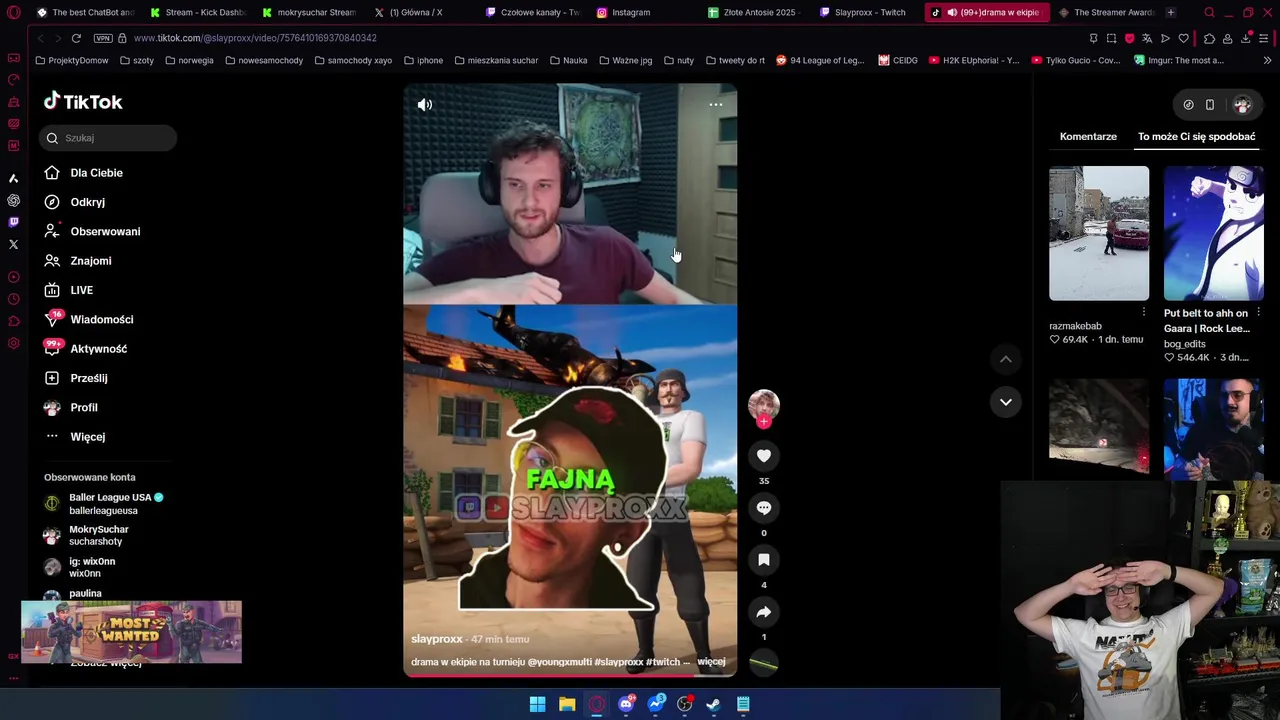Open ChatGPT in Opera sidebar

[x=13, y=200]
